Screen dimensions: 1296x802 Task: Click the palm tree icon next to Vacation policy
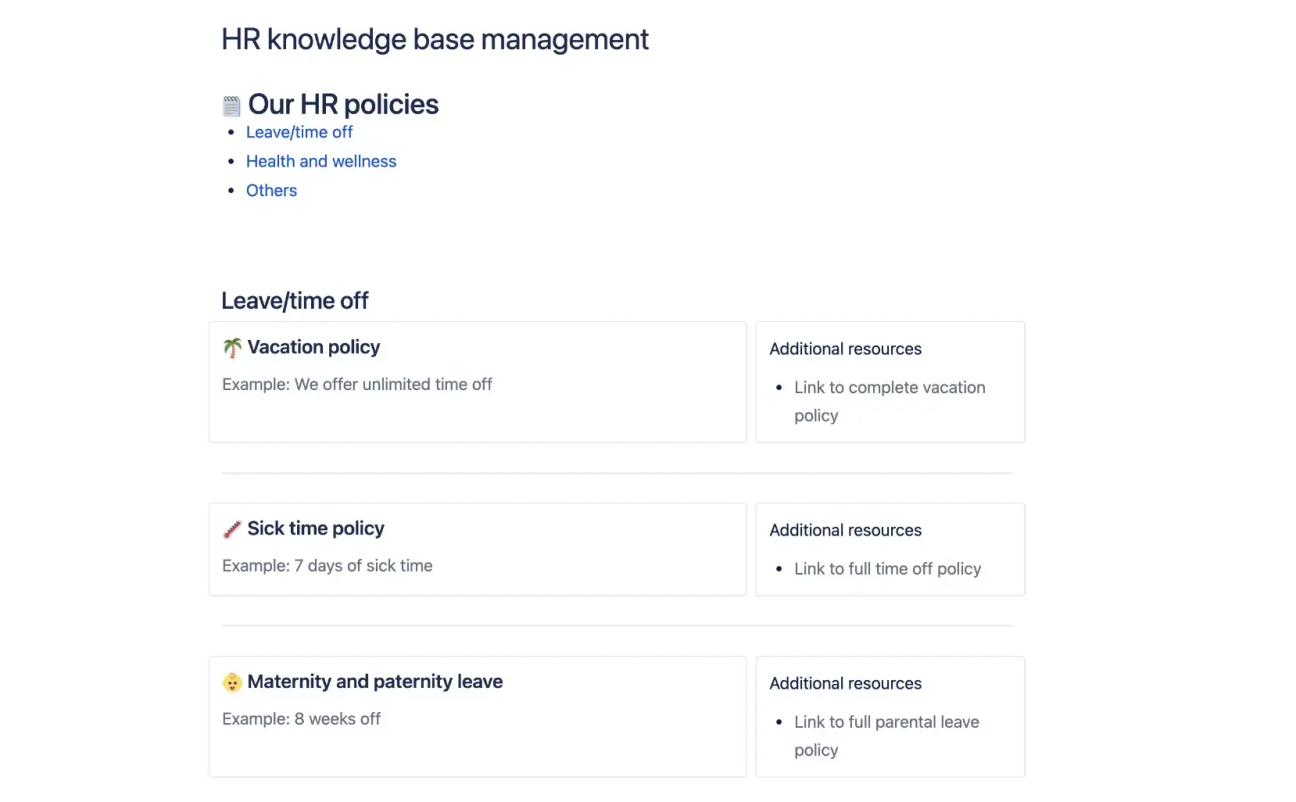pos(231,347)
